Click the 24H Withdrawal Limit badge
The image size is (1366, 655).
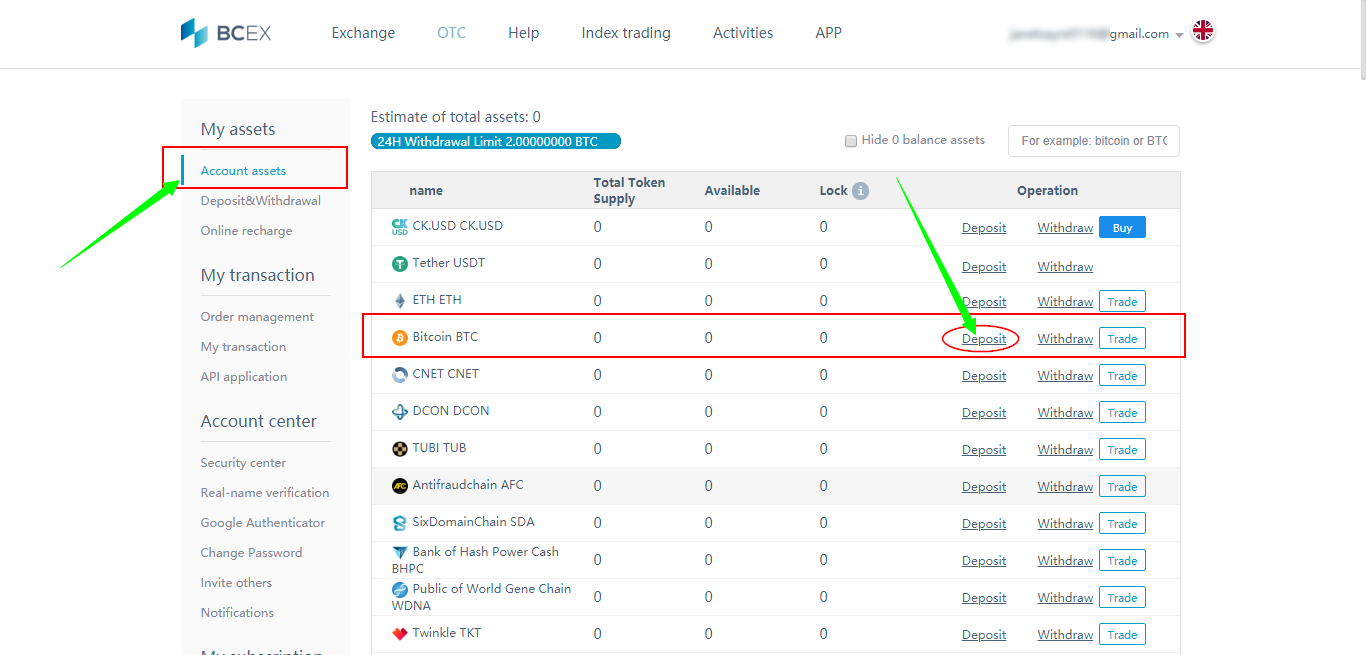[x=496, y=142]
